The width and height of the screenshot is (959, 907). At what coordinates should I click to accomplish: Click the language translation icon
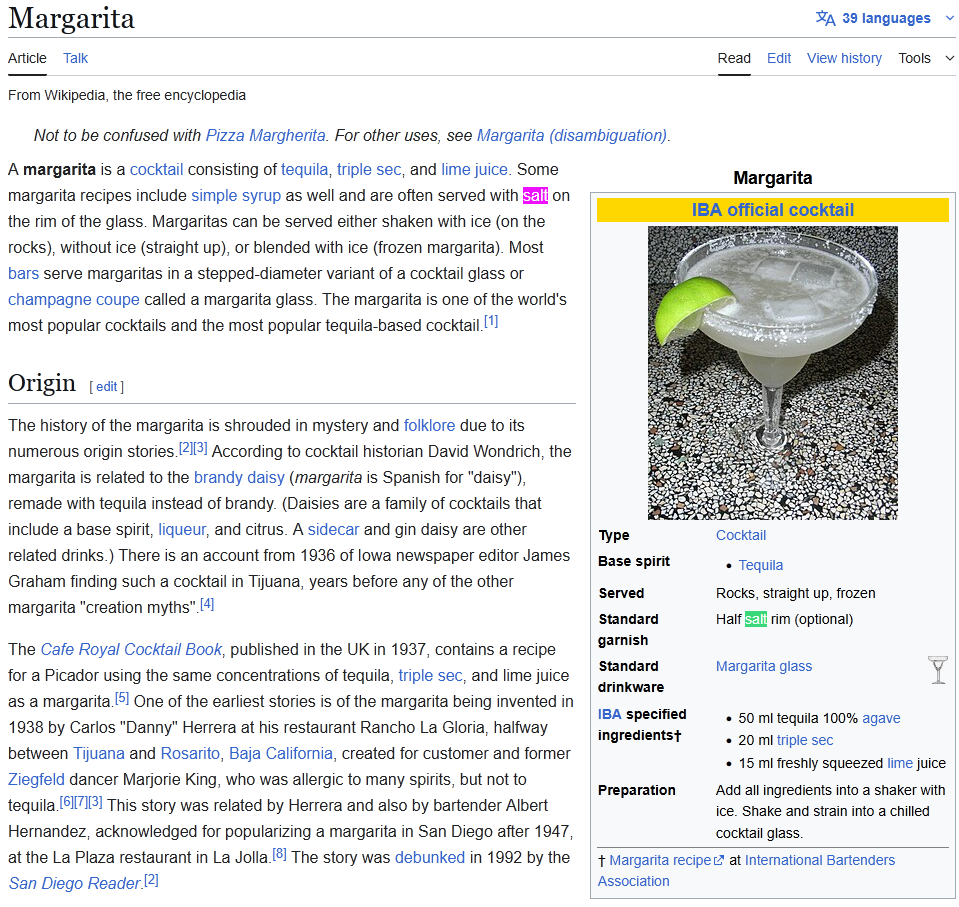point(825,18)
